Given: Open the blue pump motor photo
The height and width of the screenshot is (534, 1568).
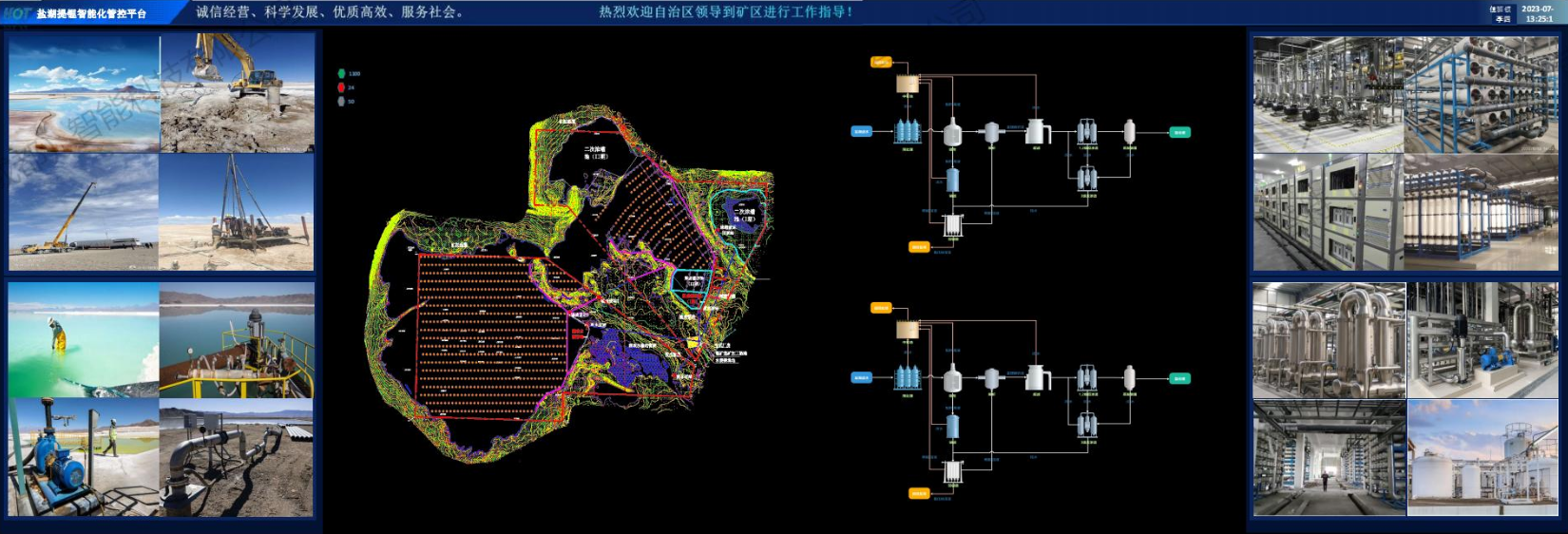Looking at the screenshot, I should pyautogui.click(x=84, y=457).
